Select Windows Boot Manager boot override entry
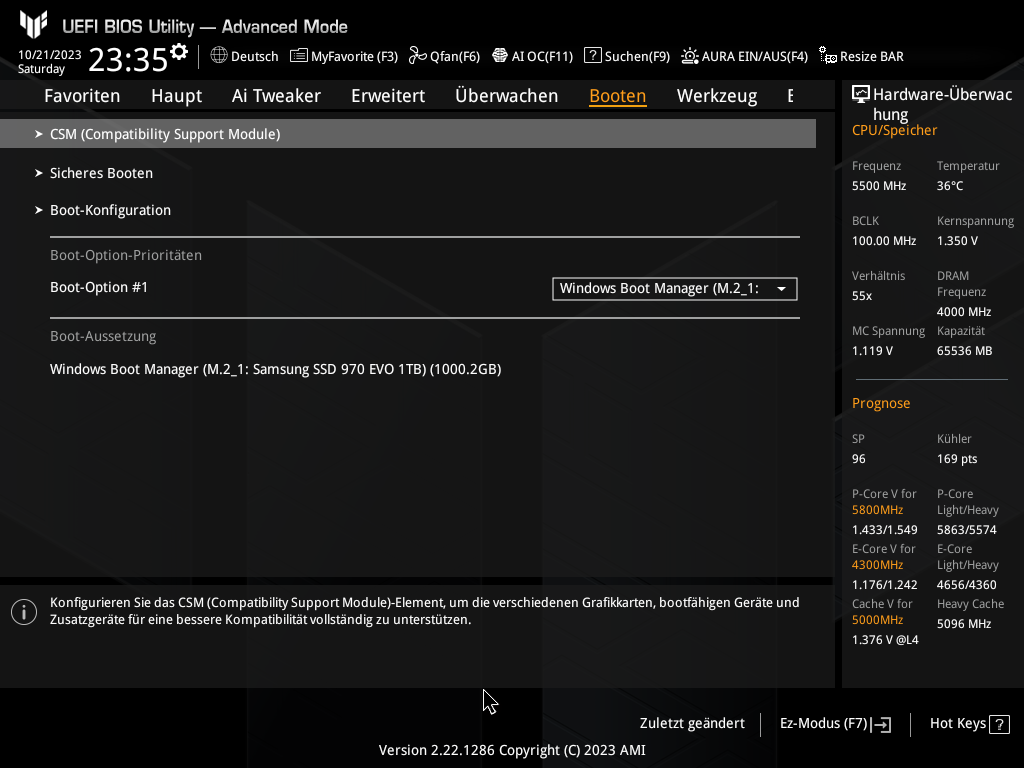The height and width of the screenshot is (768, 1024). [x=275, y=369]
